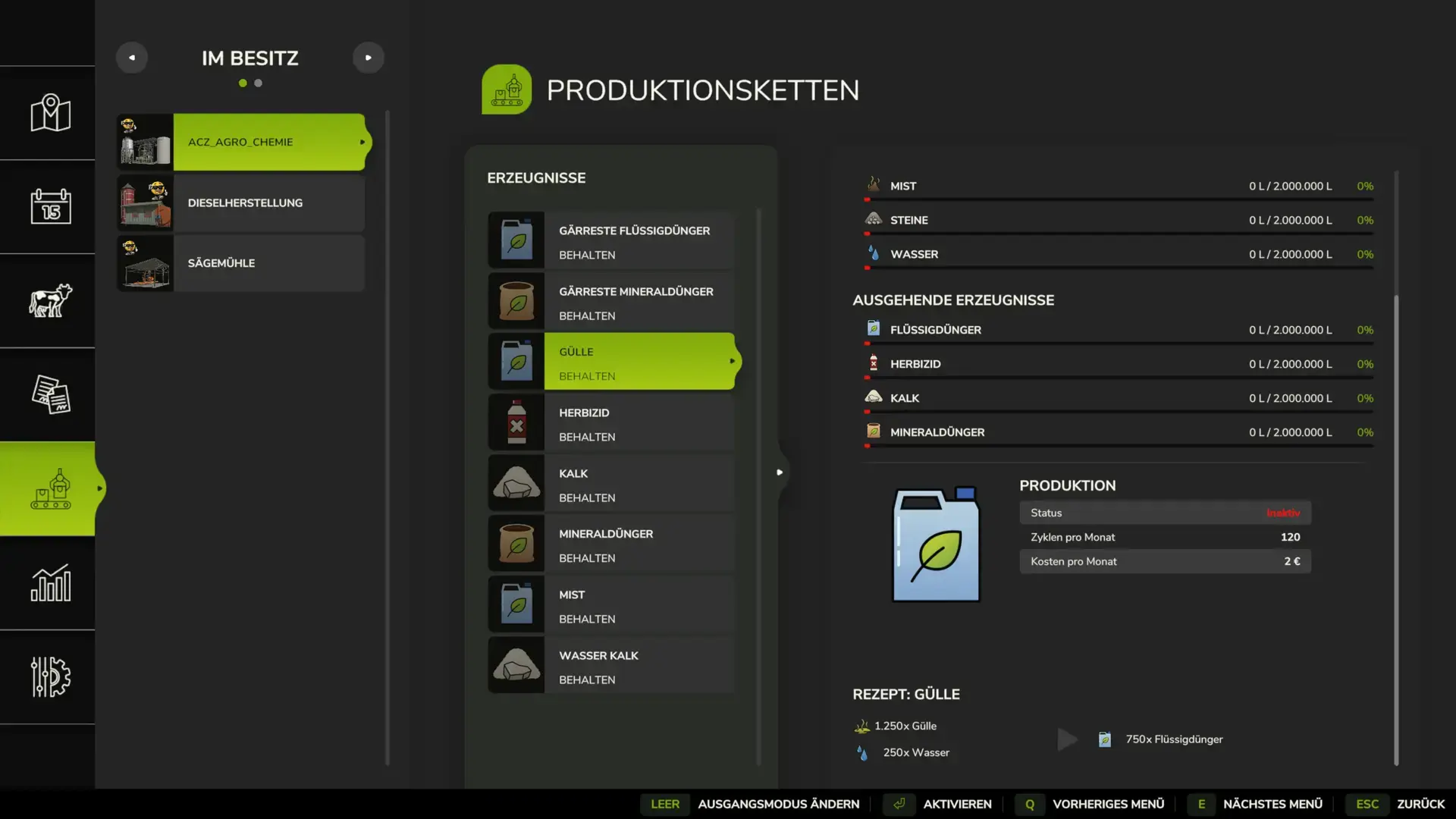Open the contracts documents icon
Image resolution: width=1456 pixels, height=819 pixels.
pyautogui.click(x=50, y=394)
